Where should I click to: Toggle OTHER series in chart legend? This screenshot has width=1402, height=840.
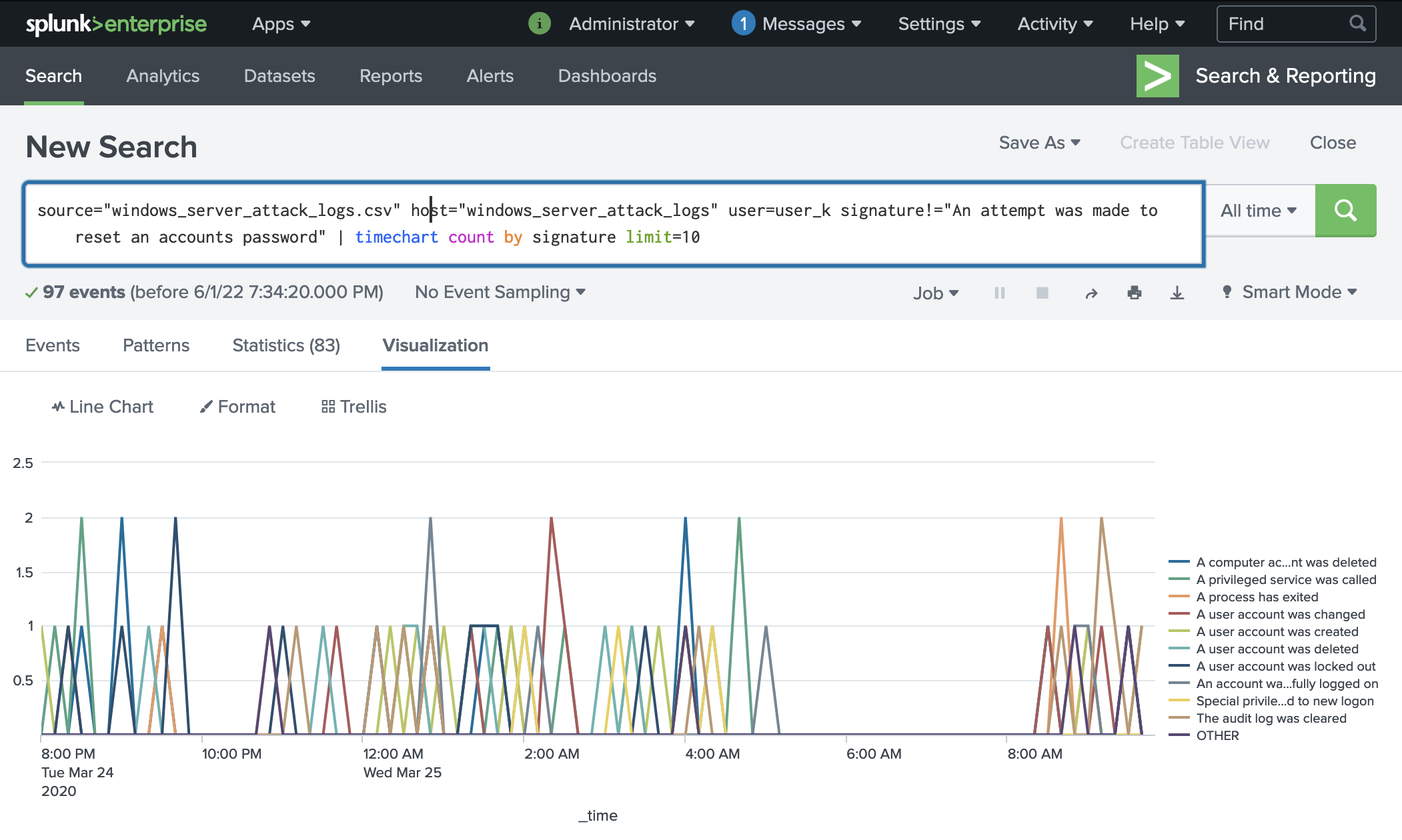pyautogui.click(x=1217, y=735)
